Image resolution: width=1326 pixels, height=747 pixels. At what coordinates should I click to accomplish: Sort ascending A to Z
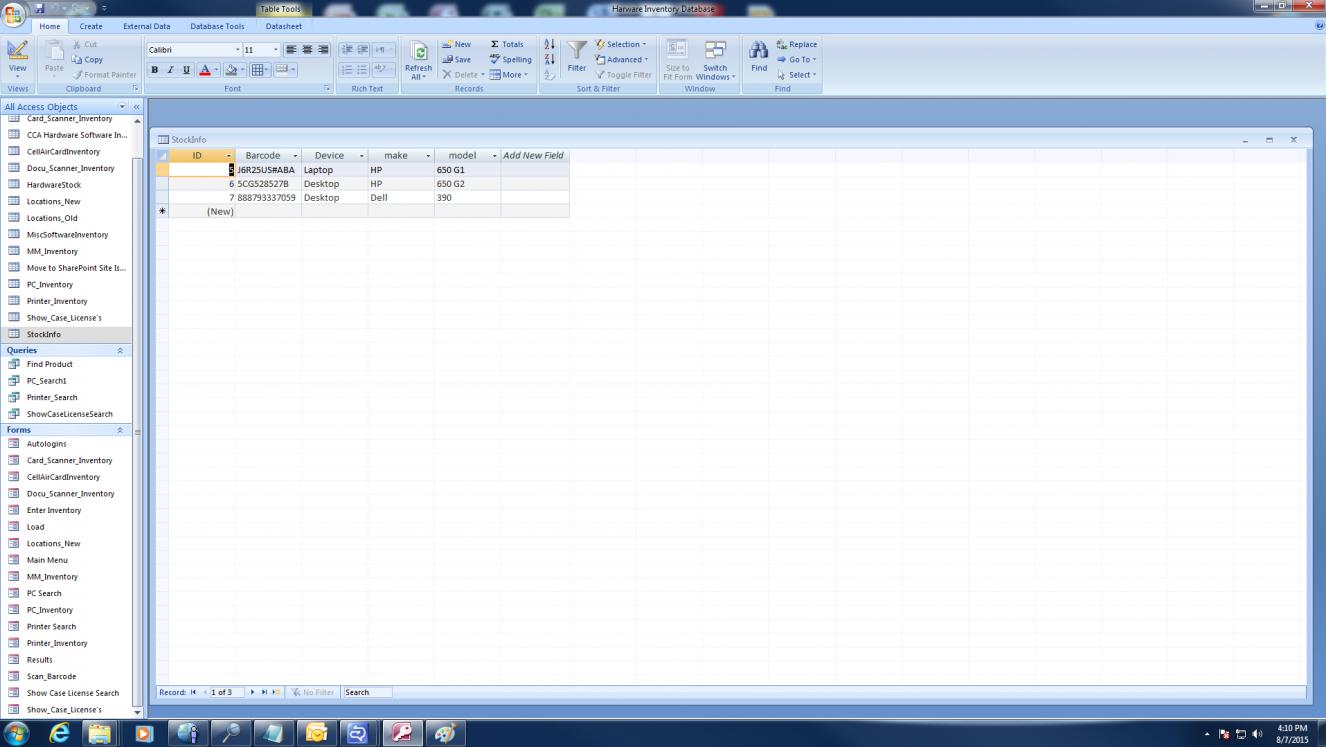(549, 45)
